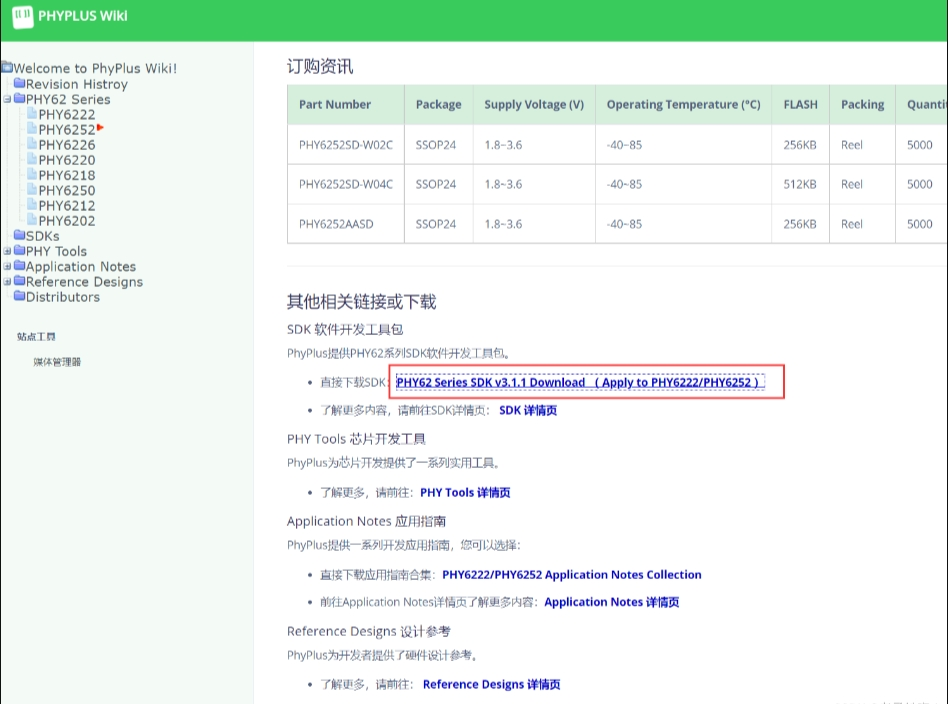This screenshot has width=948, height=704.
Task: Click the PHY6220 page icon
Action: click(33, 158)
